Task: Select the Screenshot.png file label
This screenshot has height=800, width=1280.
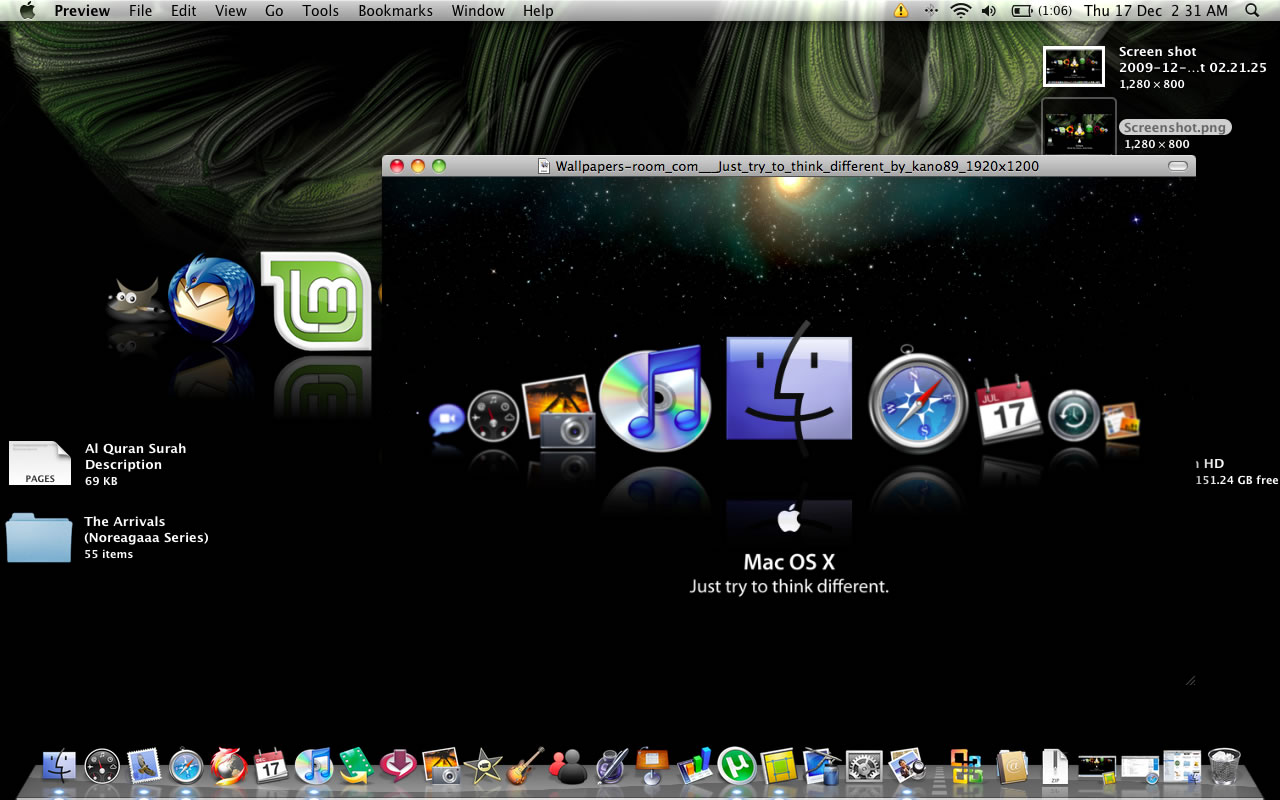Action: click(1175, 128)
